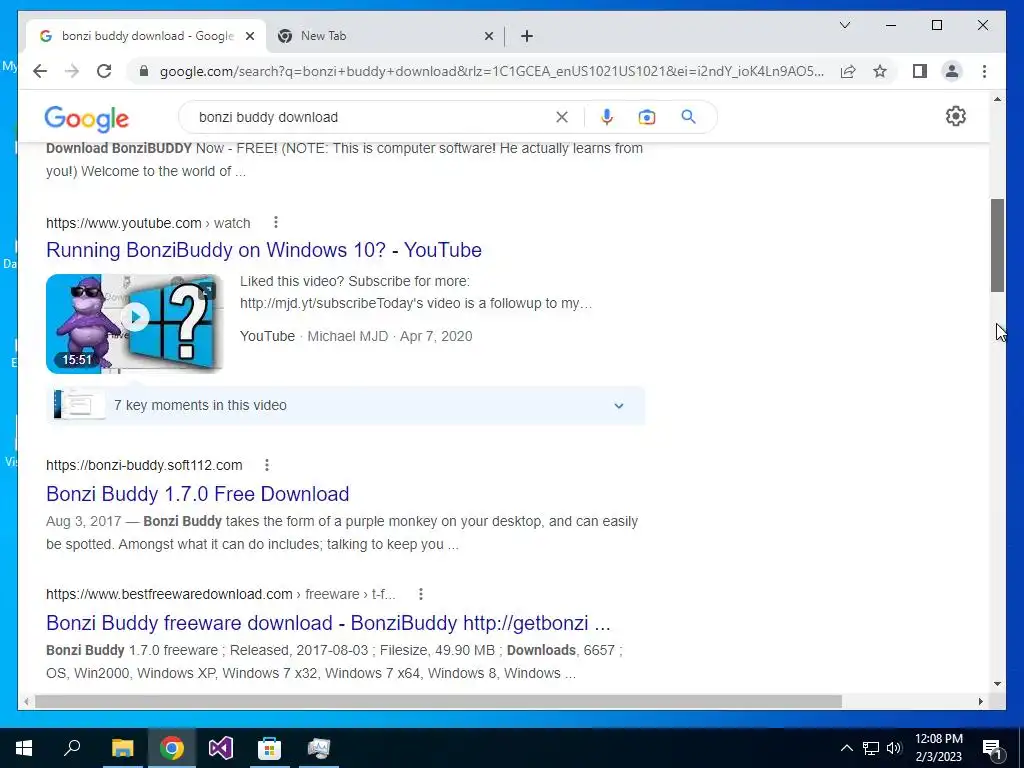Image resolution: width=1024 pixels, height=768 pixels.
Task: Show hidden system tray icons
Action: 846,748
